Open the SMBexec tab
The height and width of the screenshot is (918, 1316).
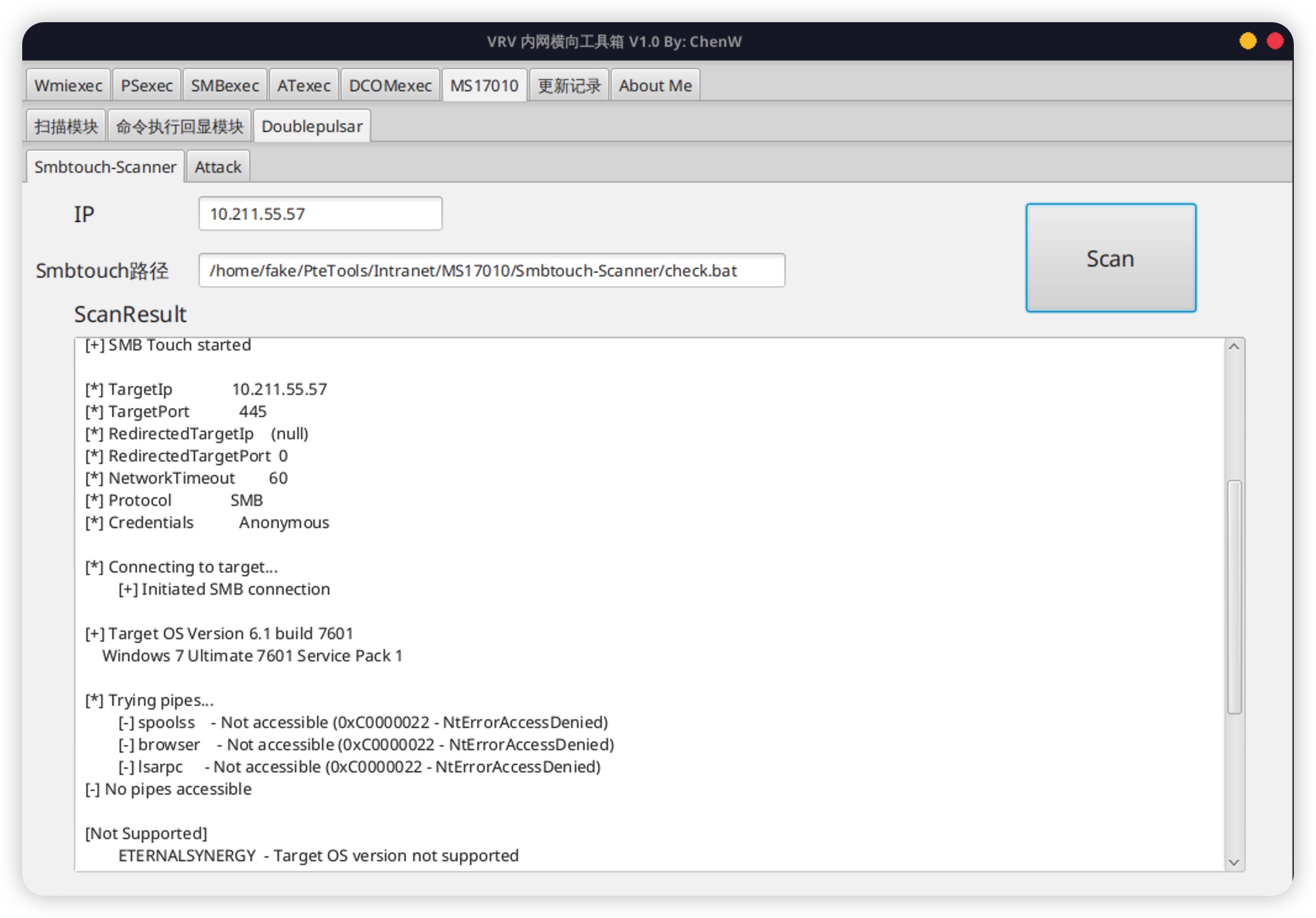[224, 86]
